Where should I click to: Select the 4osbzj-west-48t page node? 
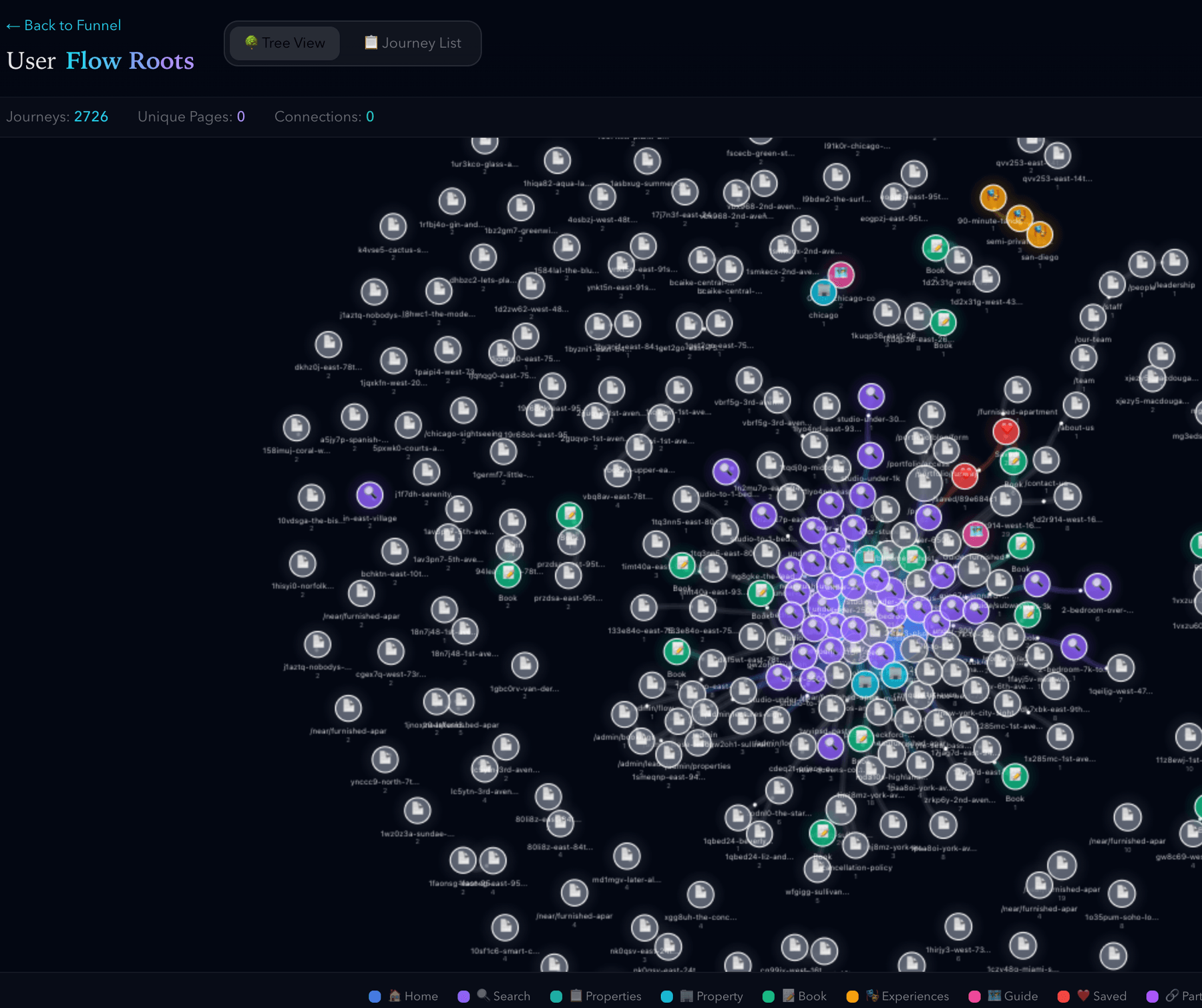[x=602, y=197]
